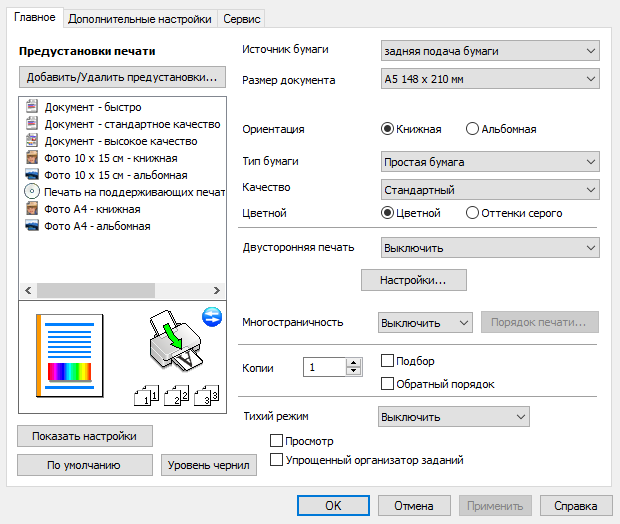The height and width of the screenshot is (524, 620).
Task: Decrease copies with the down spinner arrow
Action: click(354, 371)
